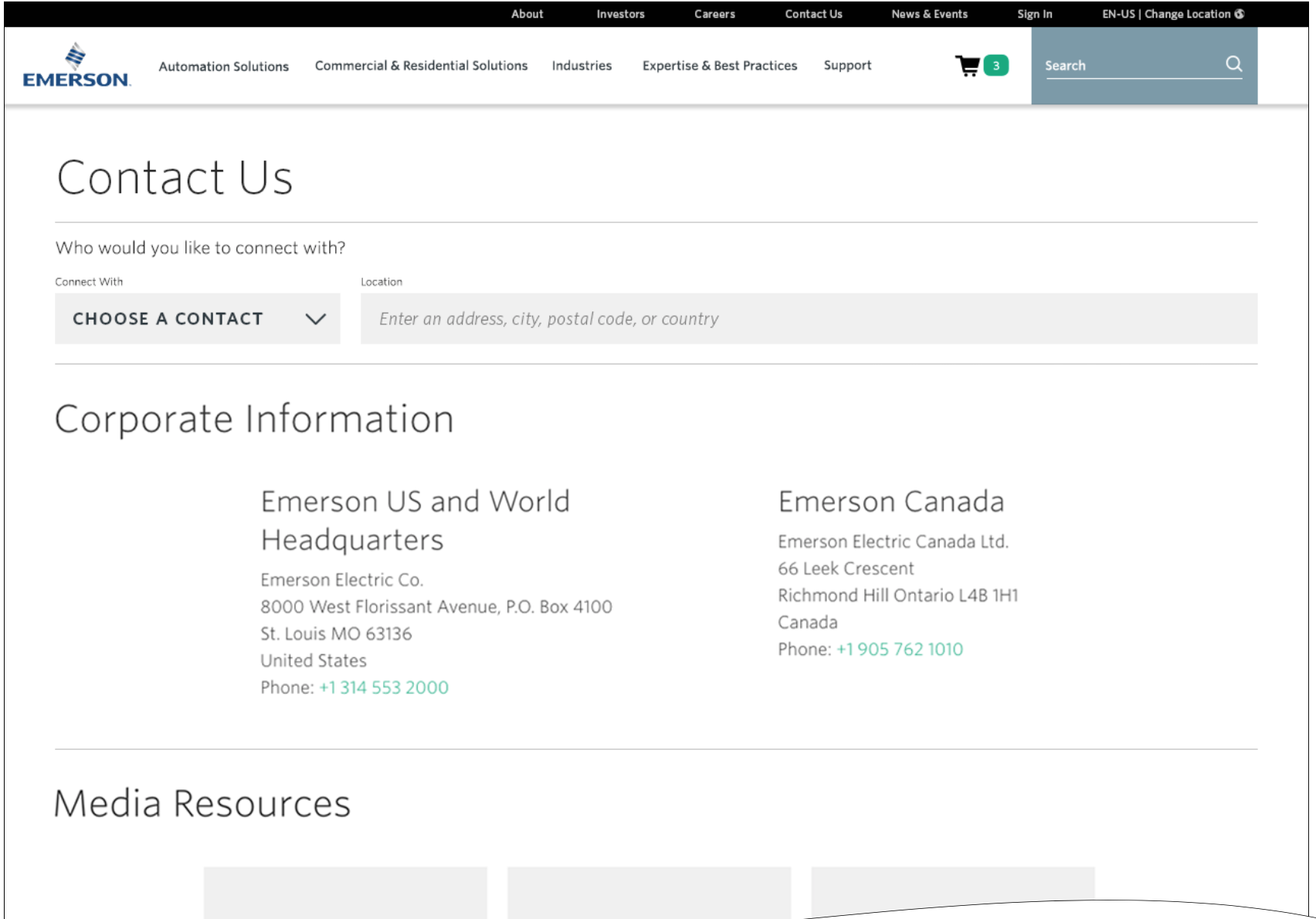Open Expertise & Best Practices menu

click(x=719, y=66)
